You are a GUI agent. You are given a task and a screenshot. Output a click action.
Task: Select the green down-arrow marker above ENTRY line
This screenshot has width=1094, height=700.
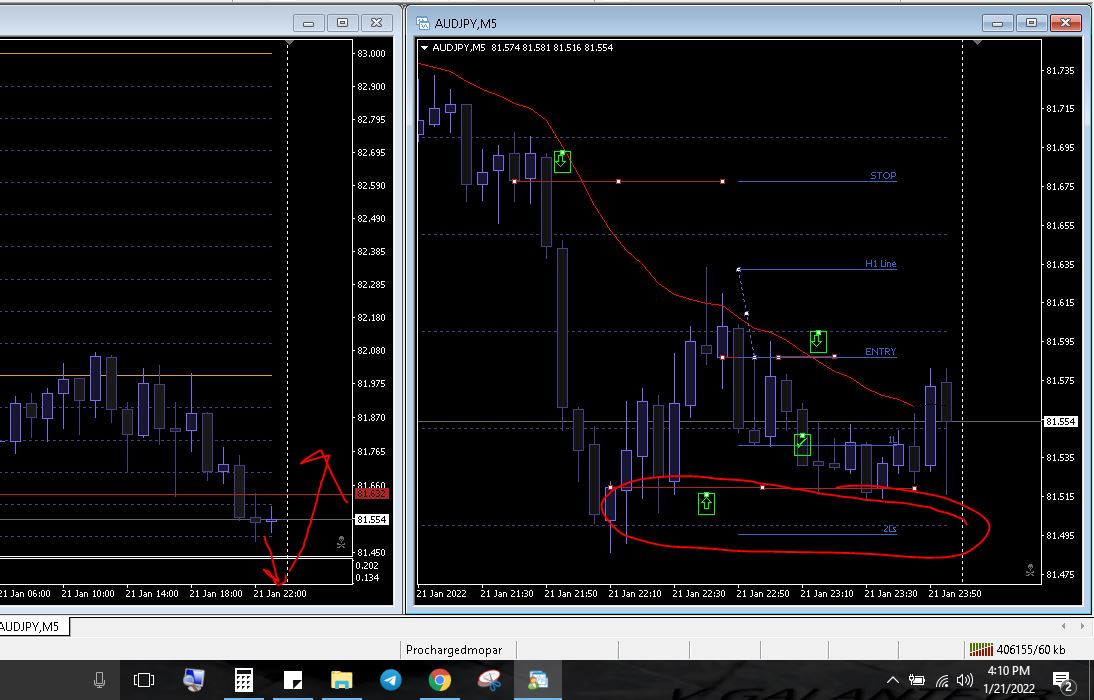818,341
